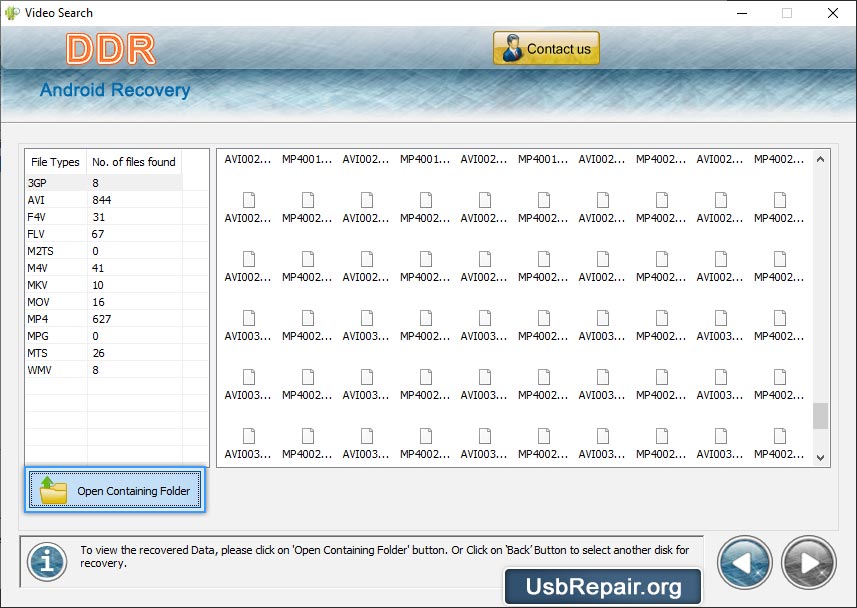
Task: Click the file list scrollbar down arrow
Action: point(820,458)
